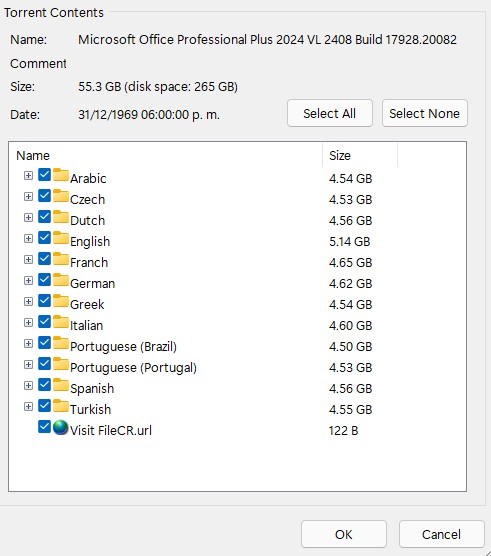The width and height of the screenshot is (491, 556).
Task: Click the Spanish folder icon
Action: point(61,385)
